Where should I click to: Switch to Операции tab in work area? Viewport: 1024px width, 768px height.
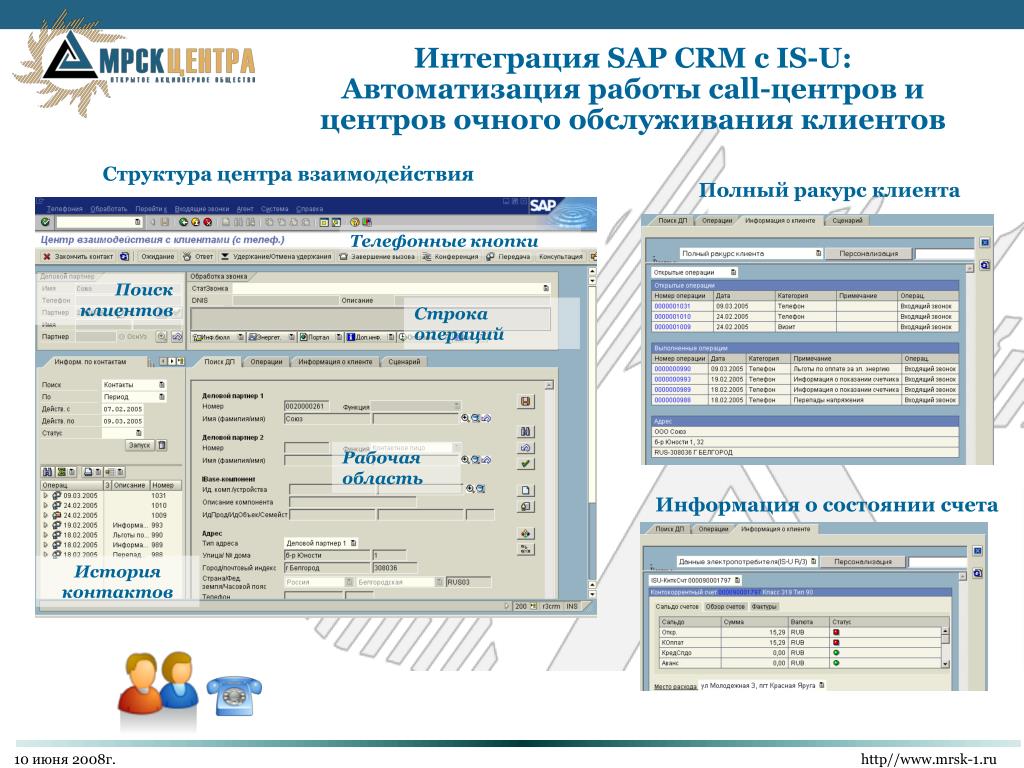click(x=266, y=362)
